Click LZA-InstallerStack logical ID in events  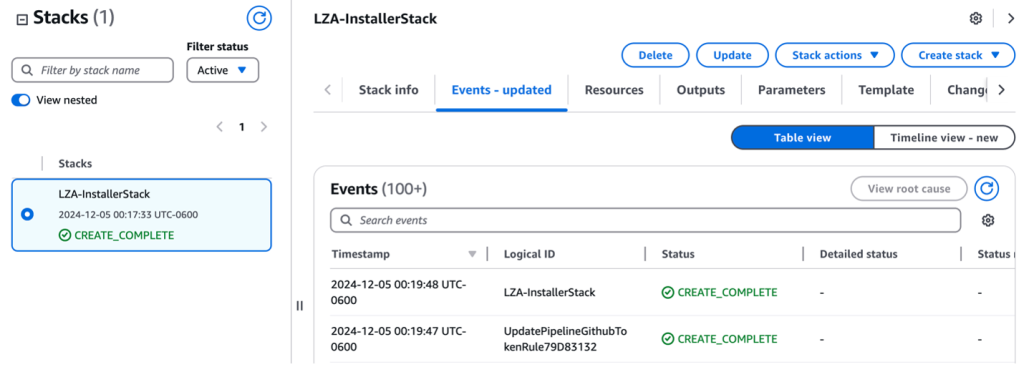point(549,293)
